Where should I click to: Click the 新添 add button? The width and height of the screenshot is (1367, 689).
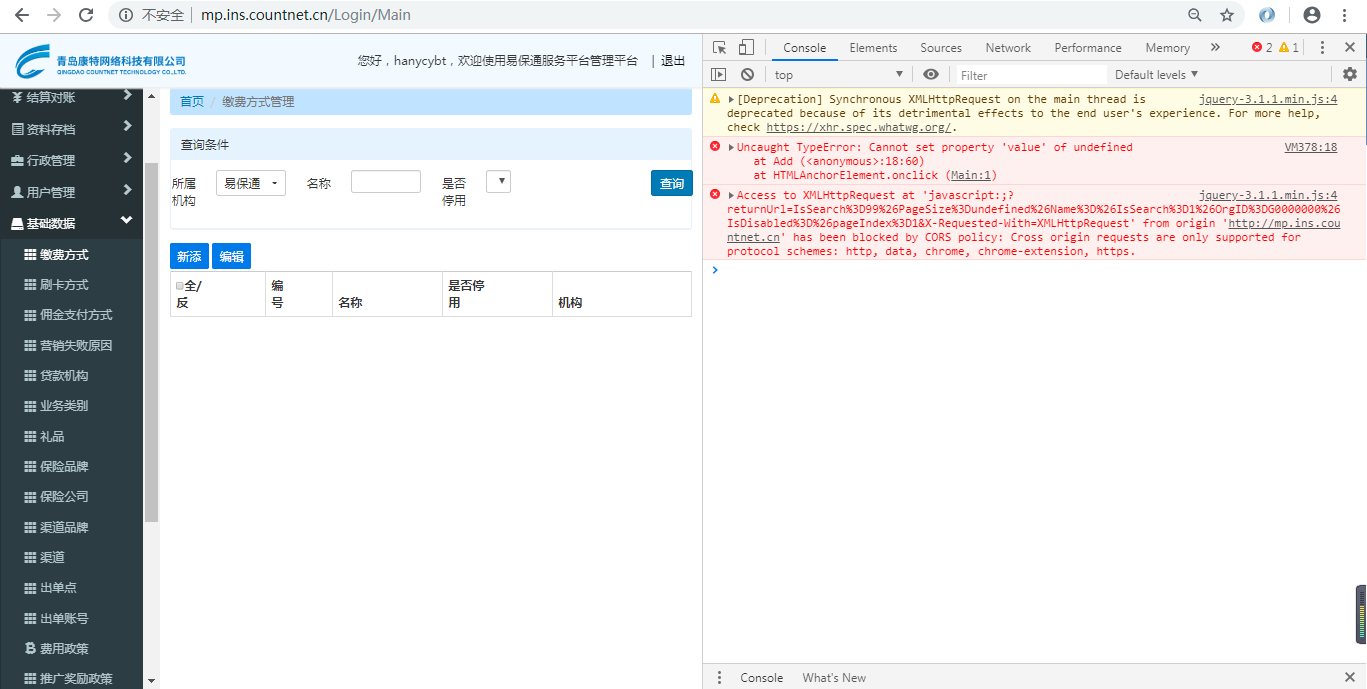(189, 257)
